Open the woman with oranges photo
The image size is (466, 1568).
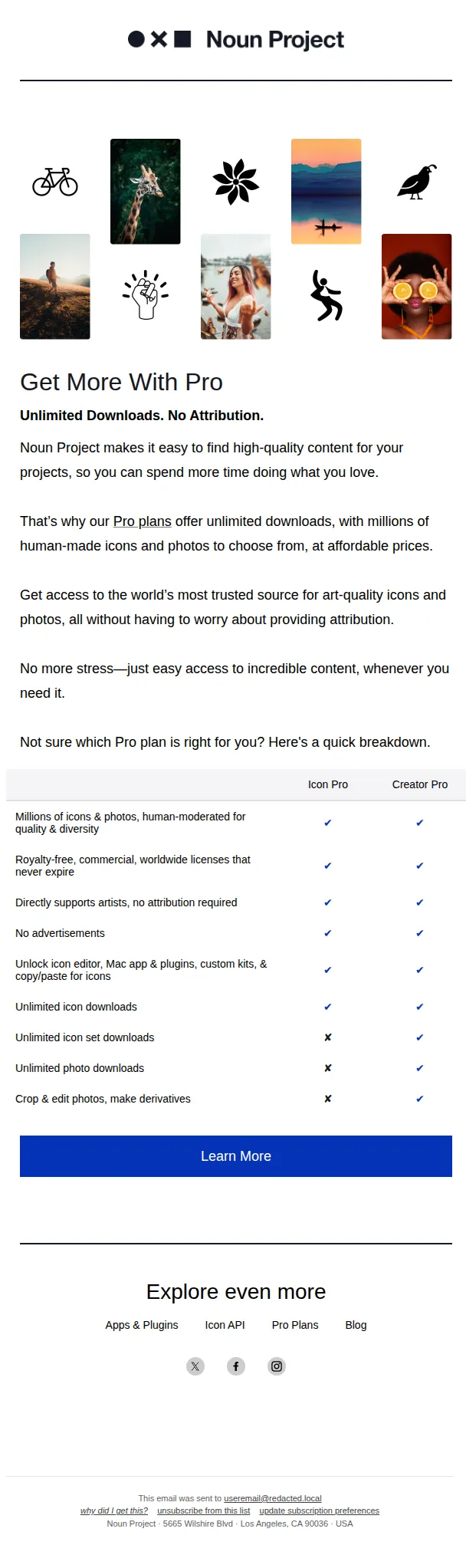click(x=417, y=287)
